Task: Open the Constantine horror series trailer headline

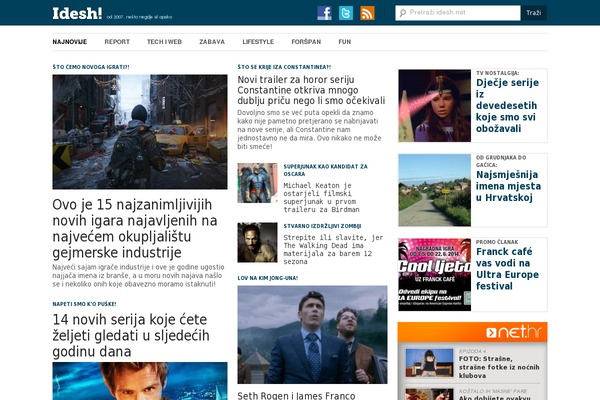Action: (311, 90)
